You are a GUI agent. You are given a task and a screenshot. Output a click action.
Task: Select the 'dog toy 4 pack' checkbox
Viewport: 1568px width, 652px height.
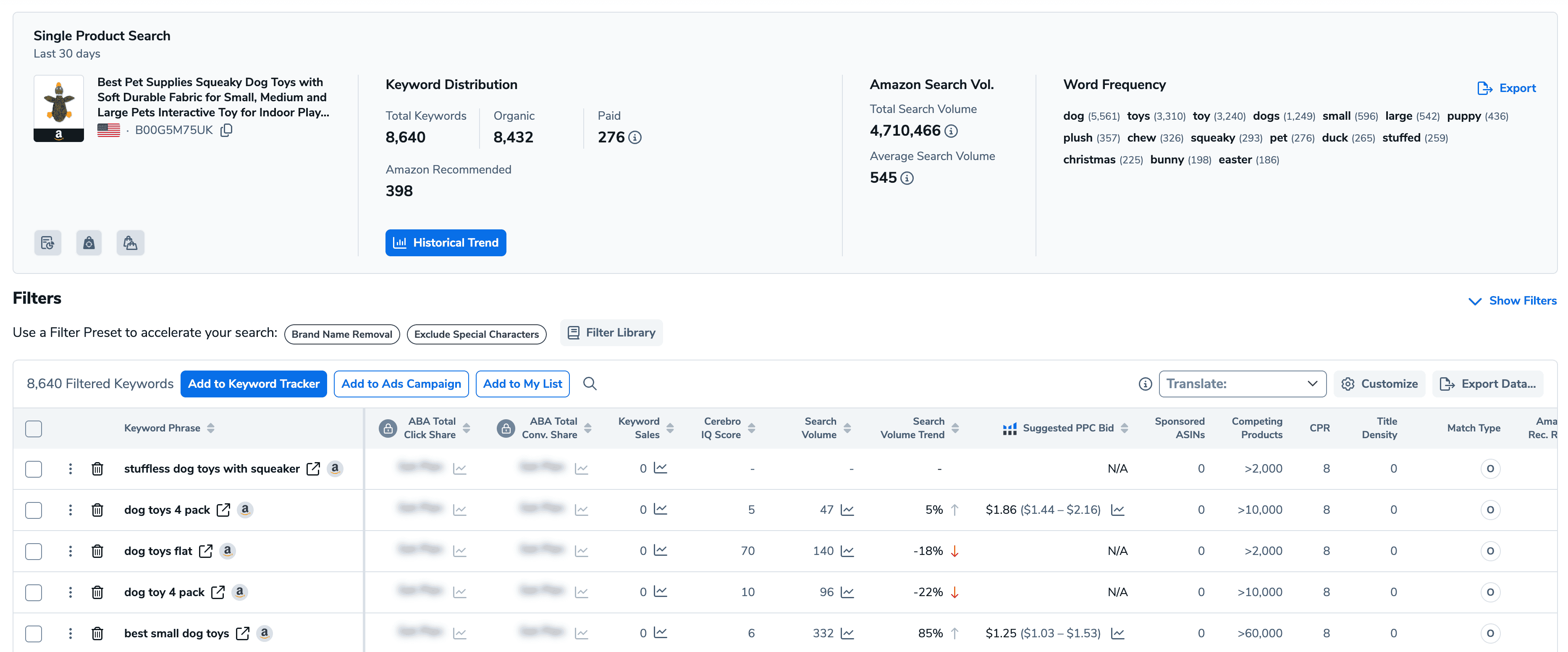pos(34,592)
